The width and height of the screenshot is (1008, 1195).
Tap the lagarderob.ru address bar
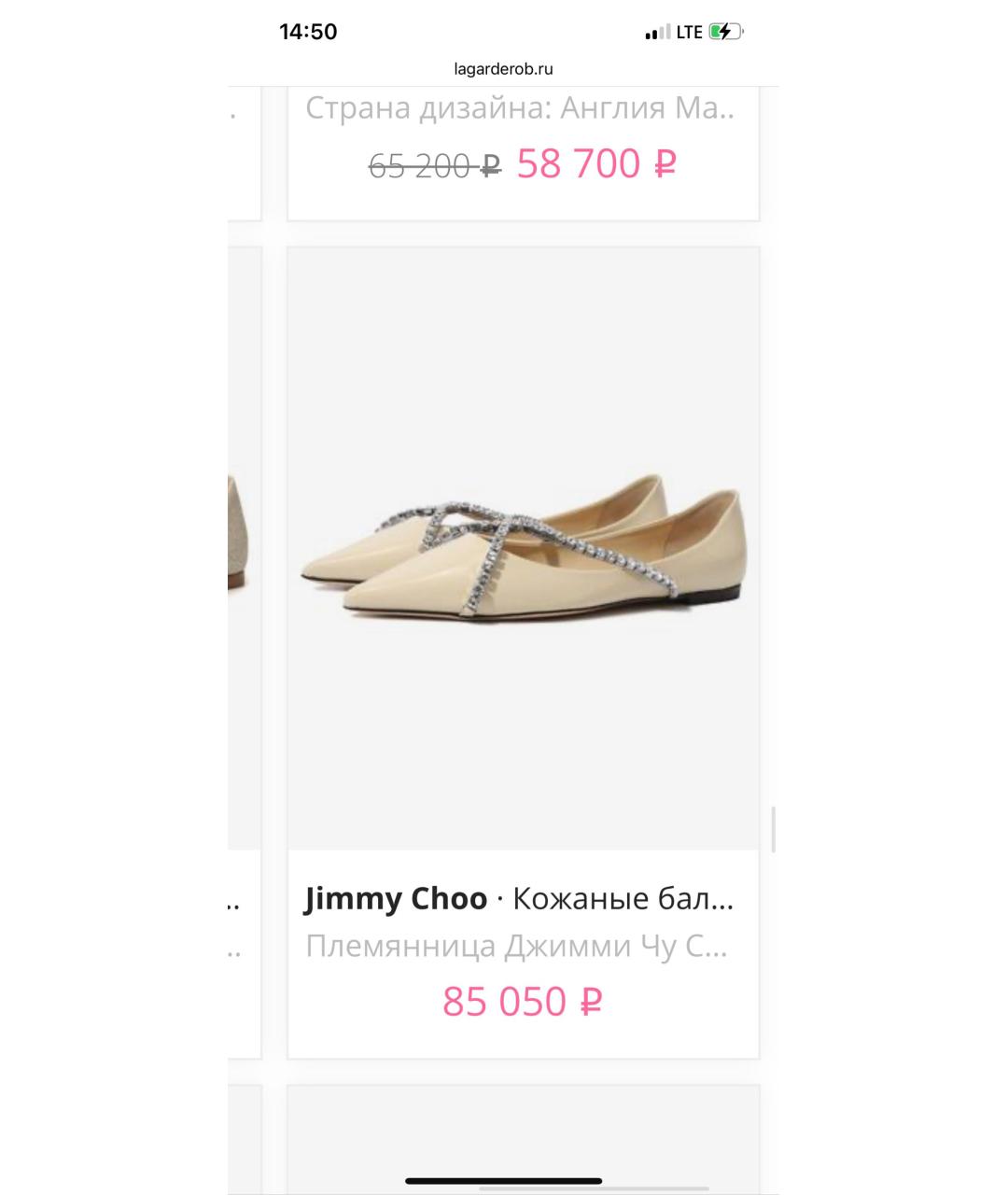[x=503, y=68]
